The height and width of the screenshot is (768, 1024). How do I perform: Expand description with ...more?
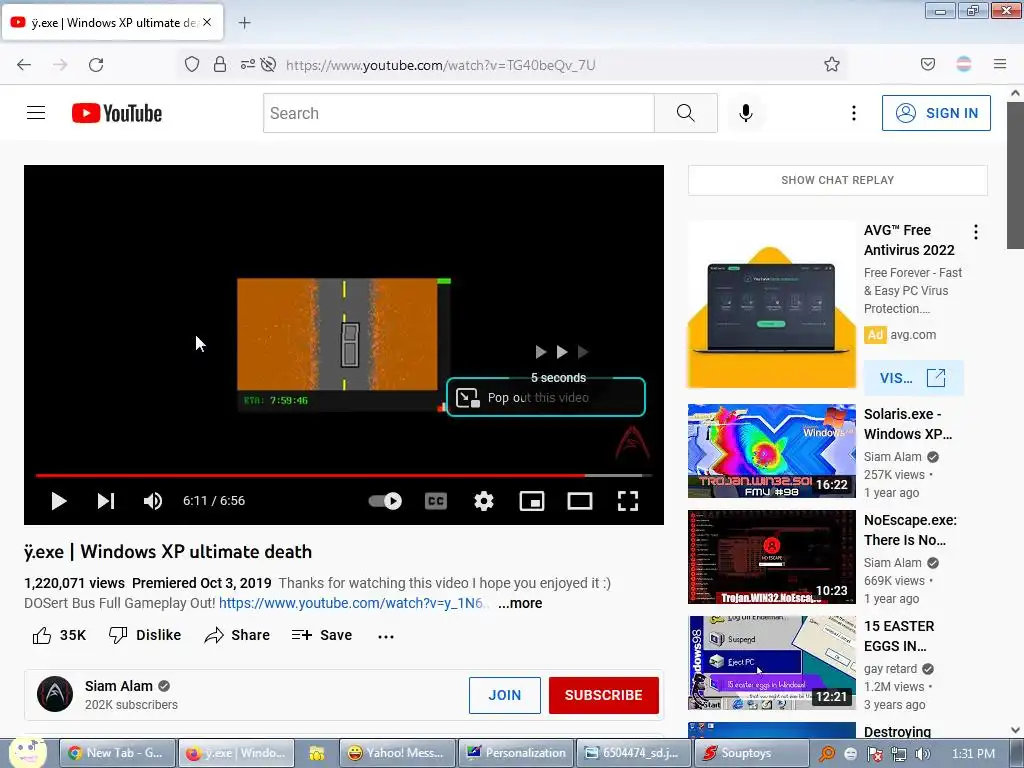tap(520, 603)
